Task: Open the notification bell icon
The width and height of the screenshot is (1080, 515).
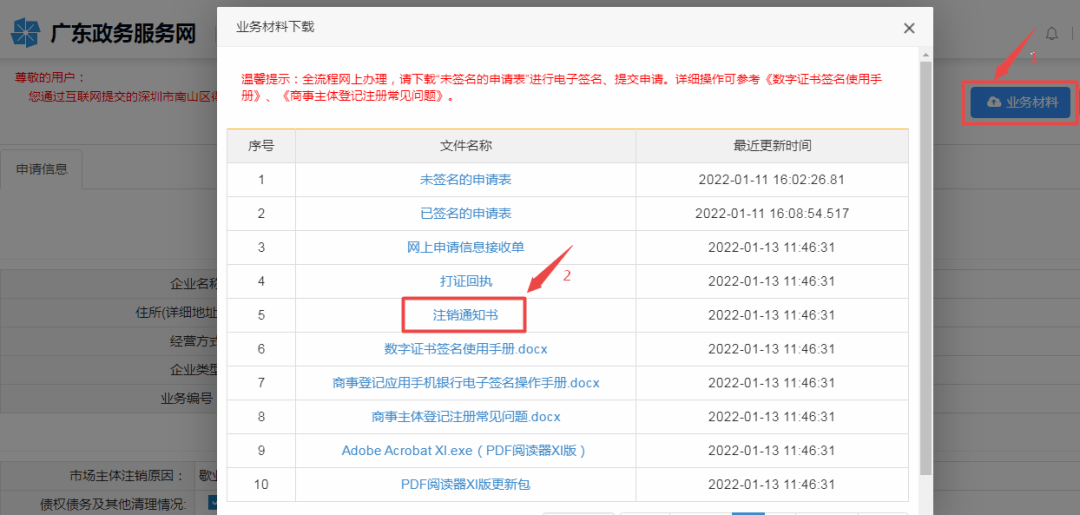Action: [1052, 33]
